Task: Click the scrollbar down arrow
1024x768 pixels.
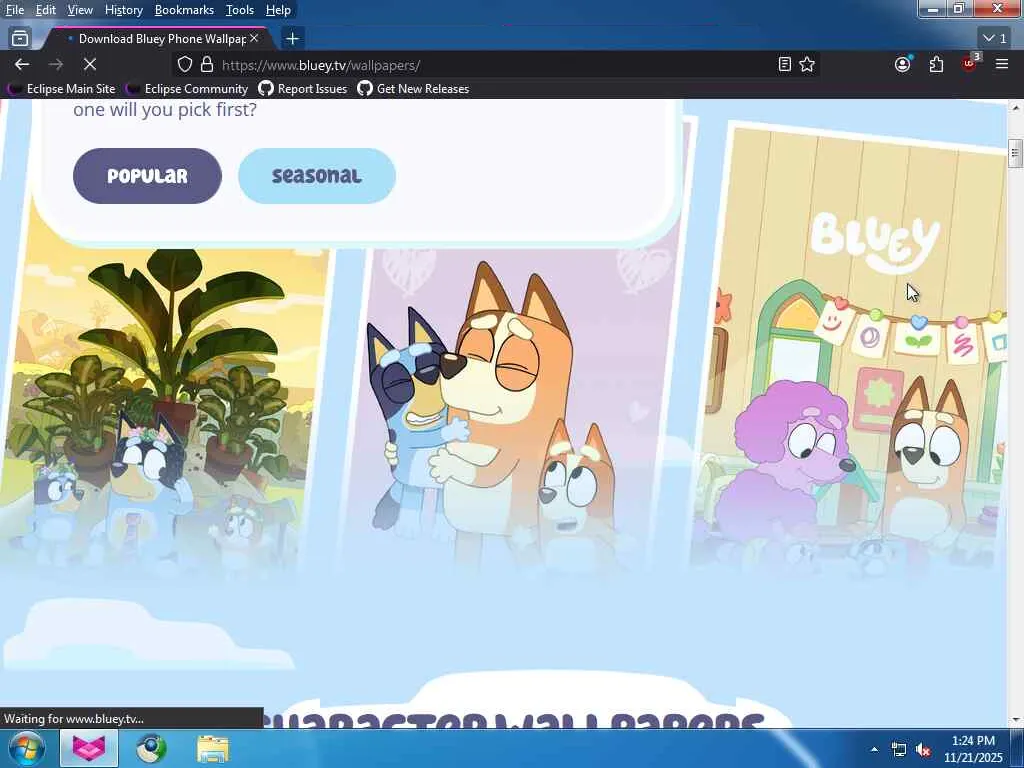Action: click(1015, 721)
